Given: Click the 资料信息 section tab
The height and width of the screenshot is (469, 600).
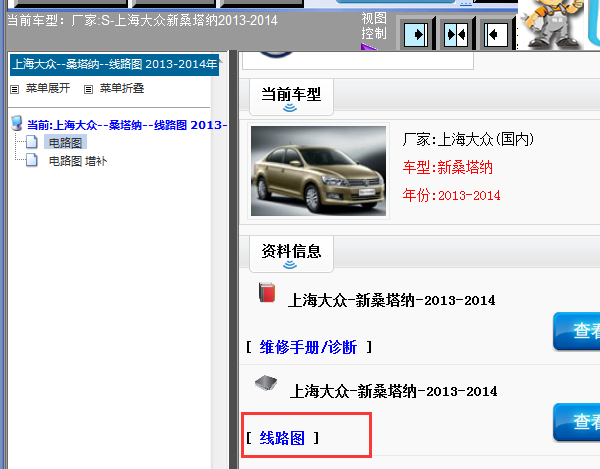Looking at the screenshot, I should tap(291, 253).
